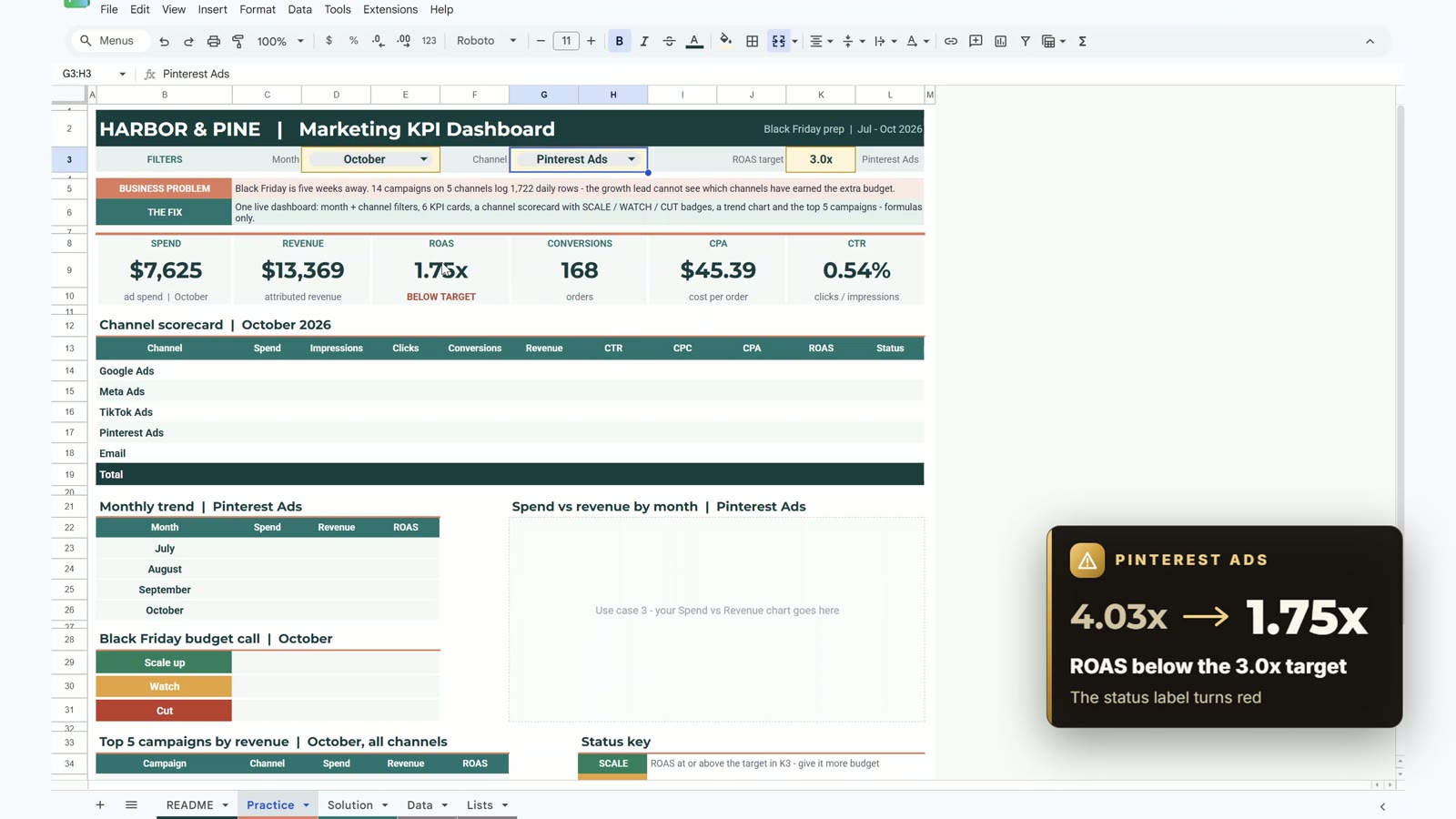Open the functions sigma icon
The width and height of the screenshot is (1456, 819).
[1082, 41]
